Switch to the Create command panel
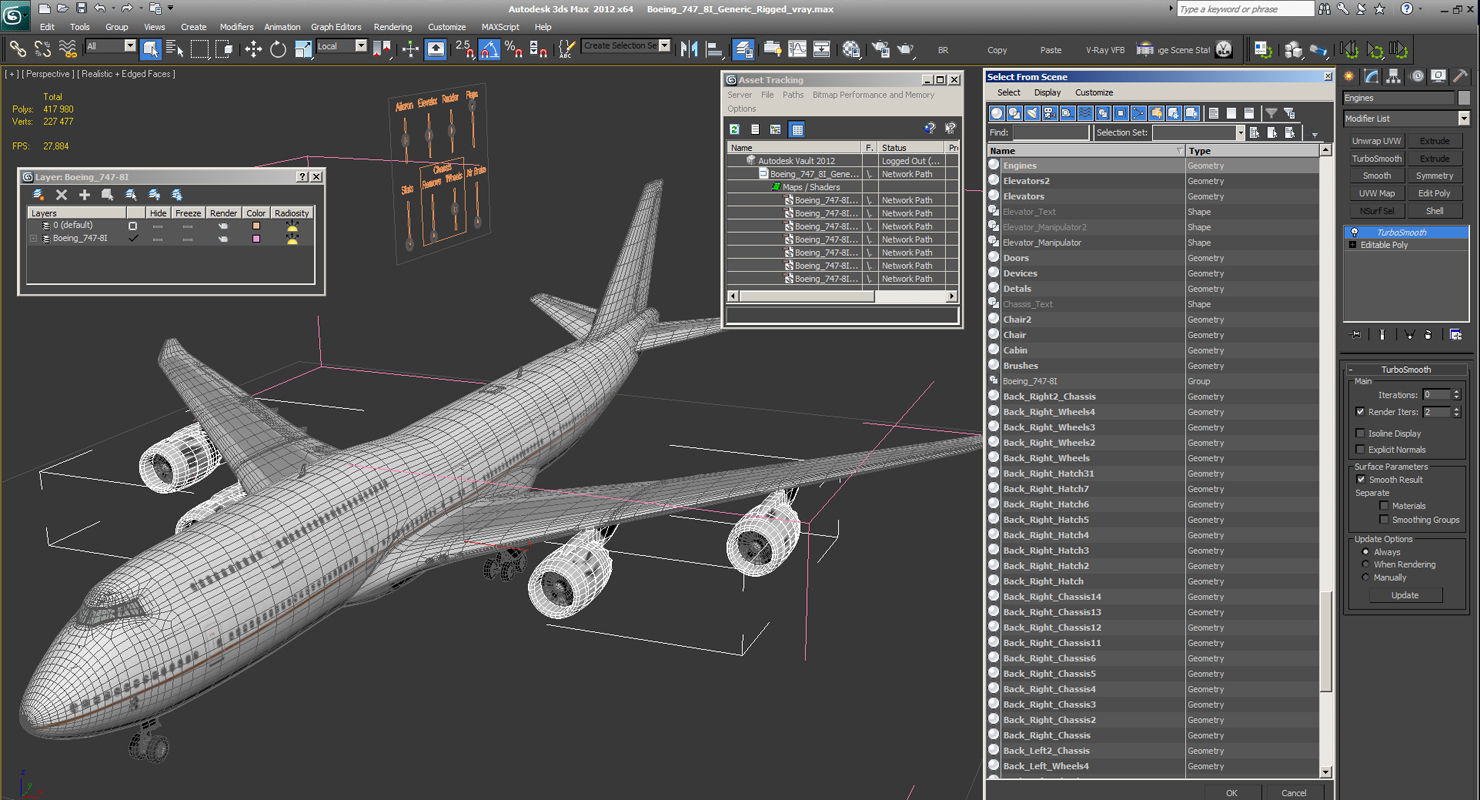Screen dimensions: 1480x800 coord(1350,76)
